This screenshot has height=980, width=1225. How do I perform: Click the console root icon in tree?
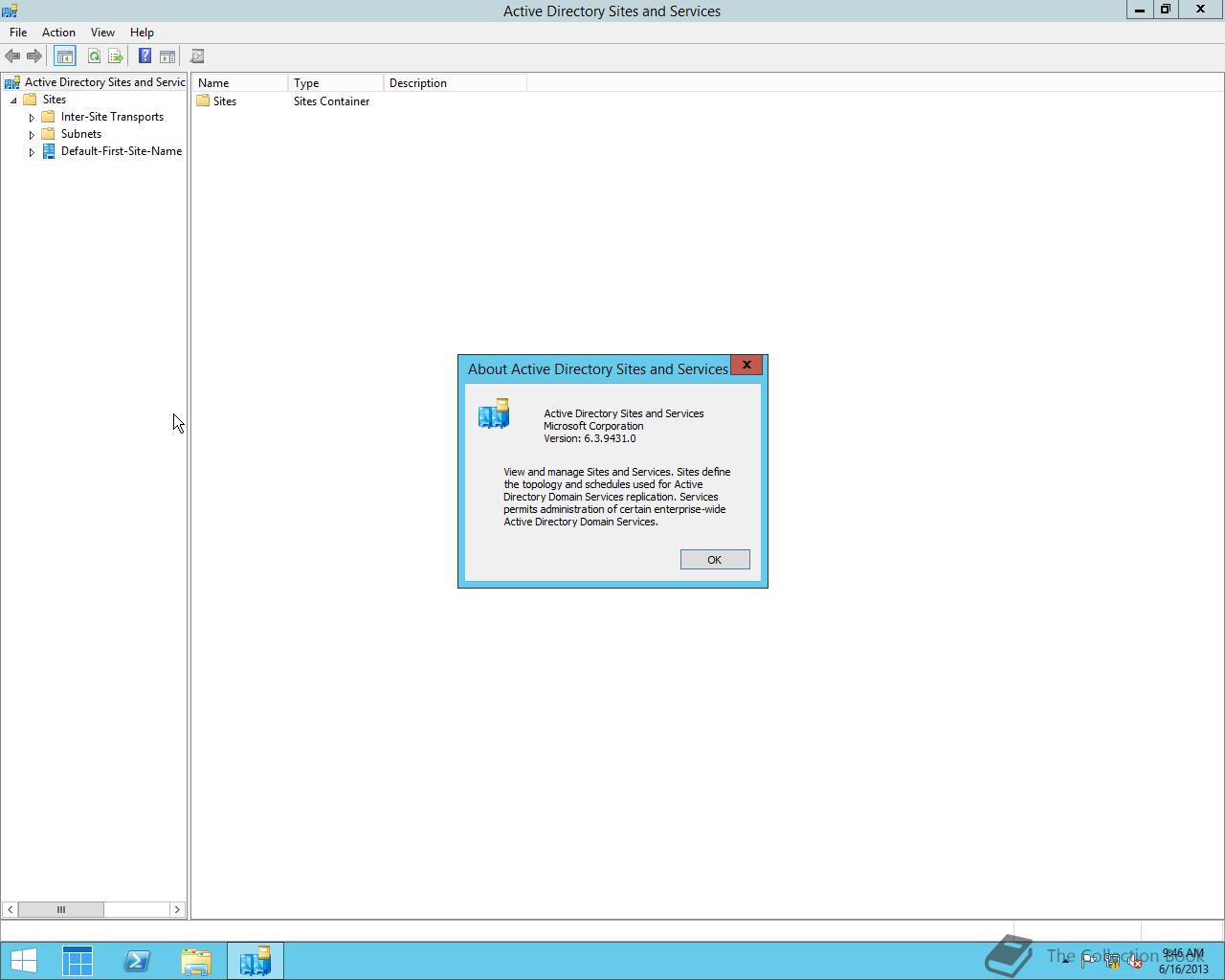(x=12, y=83)
